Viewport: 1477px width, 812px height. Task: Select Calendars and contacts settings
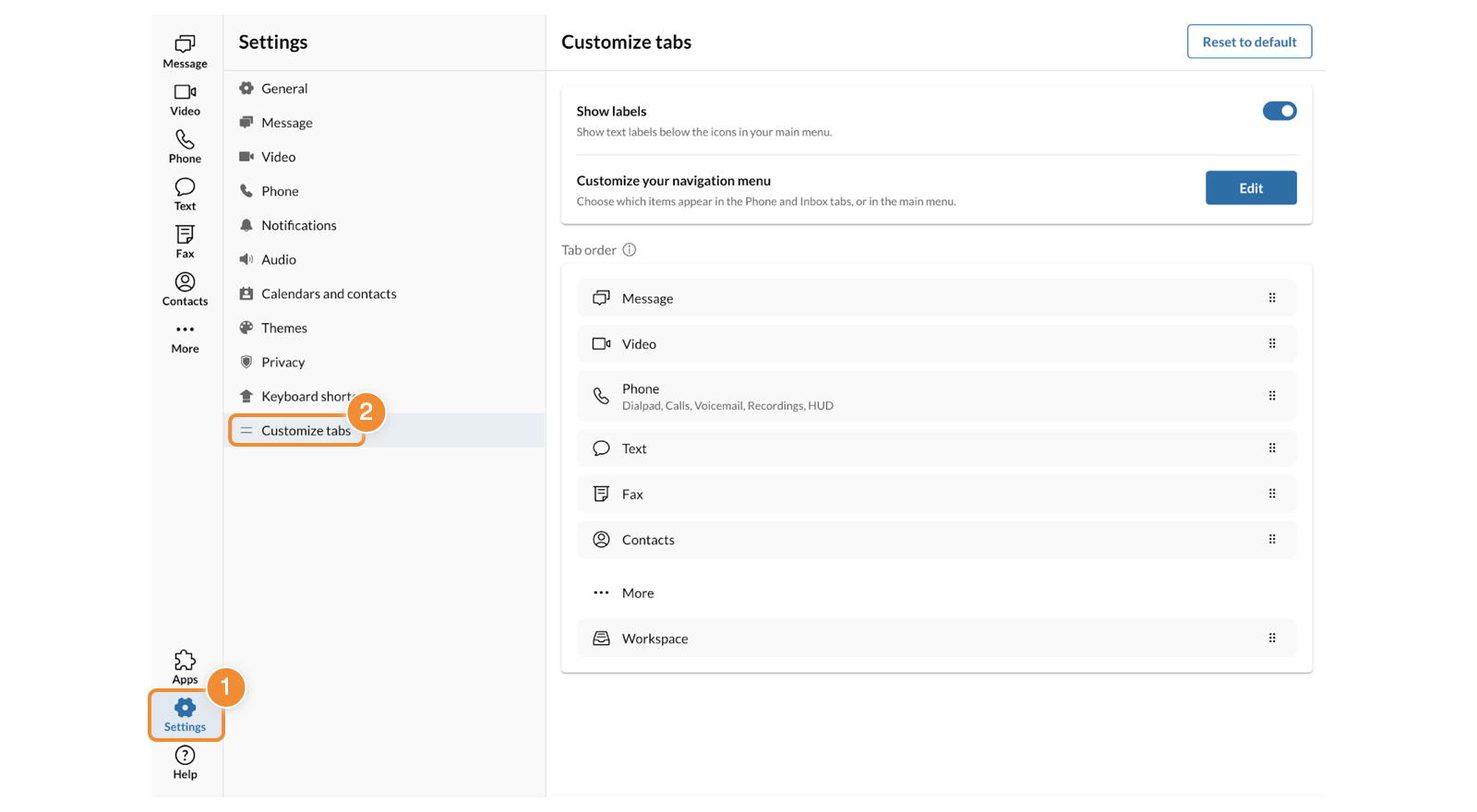(328, 293)
